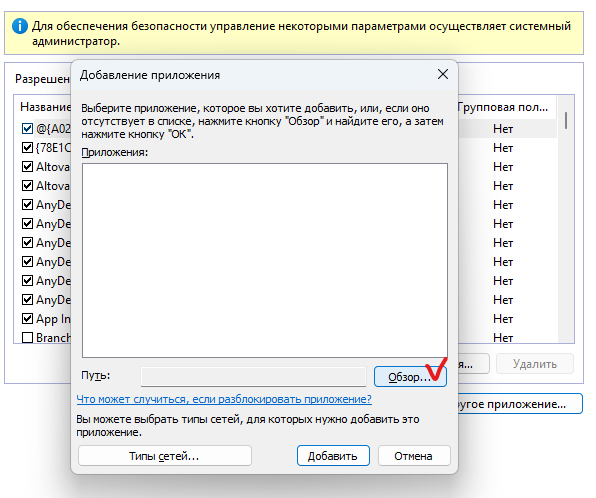Click the другое приложение... button

[x=520, y=404]
